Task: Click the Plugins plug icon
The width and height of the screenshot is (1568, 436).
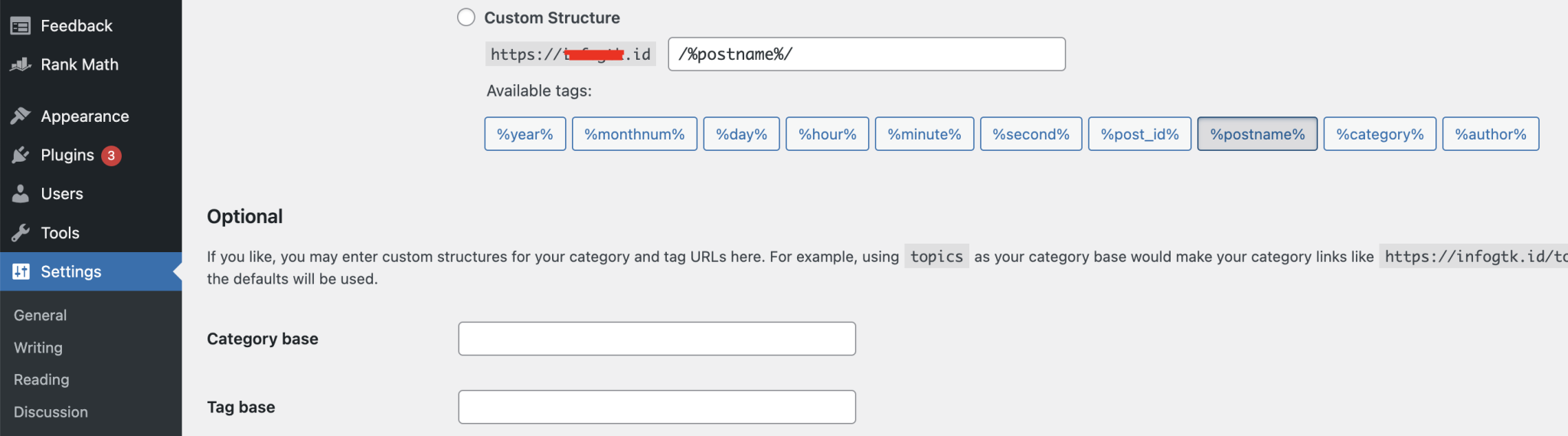Action: coord(21,156)
